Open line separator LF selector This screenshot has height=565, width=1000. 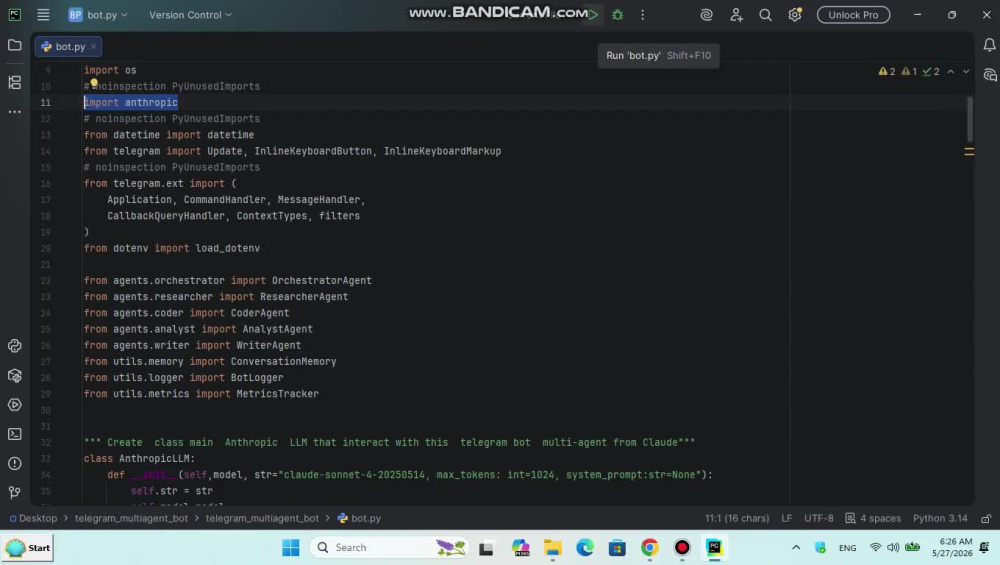click(786, 518)
